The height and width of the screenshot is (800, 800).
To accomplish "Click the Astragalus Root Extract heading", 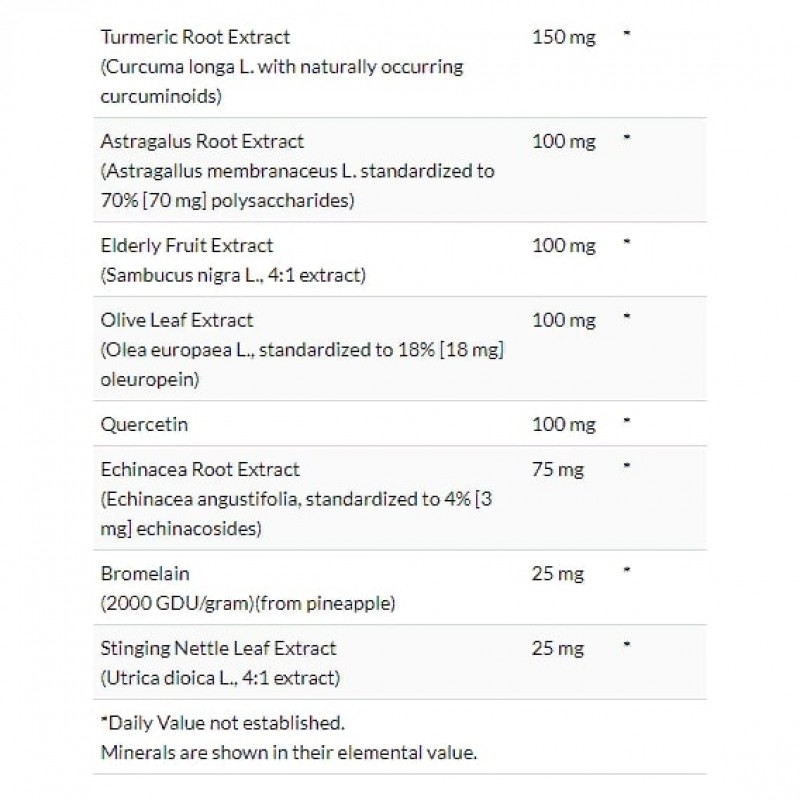I will pyautogui.click(x=203, y=141).
